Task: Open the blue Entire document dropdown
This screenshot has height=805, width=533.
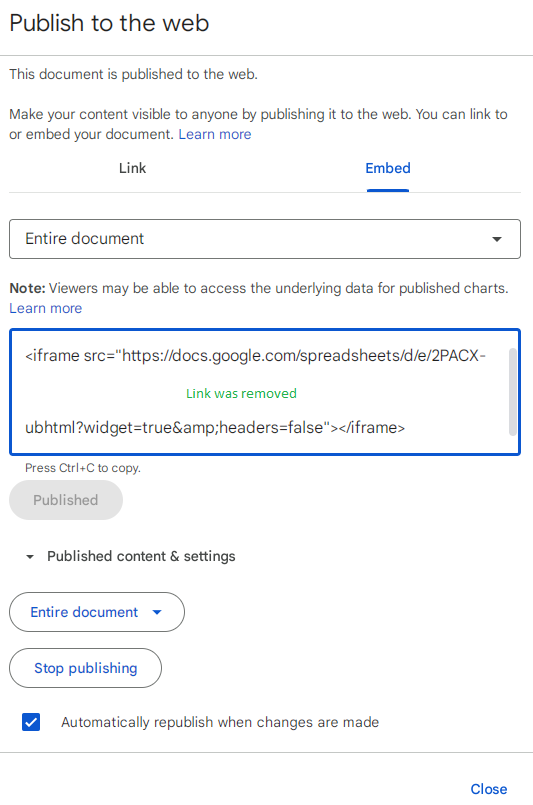Action: tap(97, 612)
